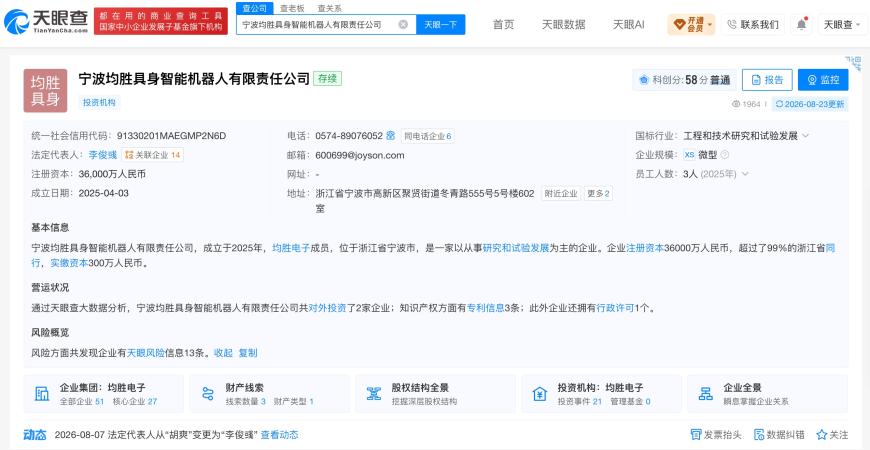Click the TianYanCha logo
This screenshot has height=450, width=870.
[x=46, y=21]
